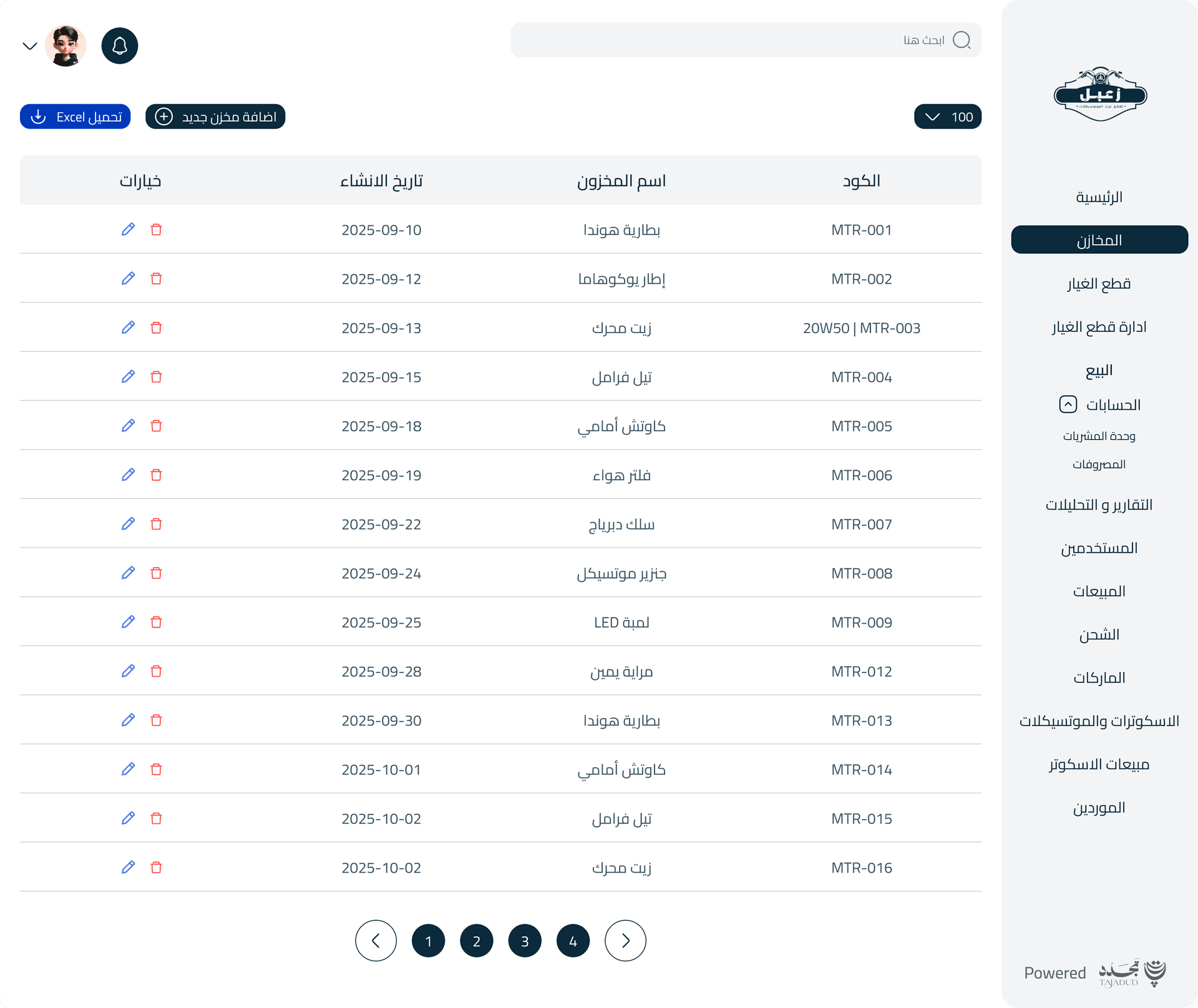This screenshot has height=1008, width=1198.
Task: Open the 100 rows-per-page dropdown
Action: 947,116
